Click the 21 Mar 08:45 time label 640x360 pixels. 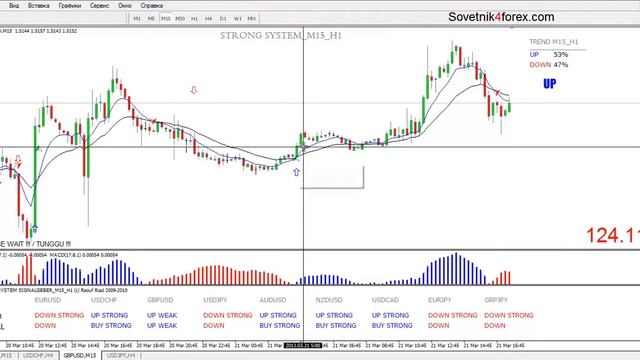pyautogui.click(x=379, y=346)
